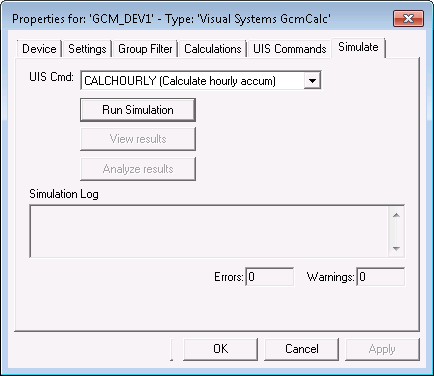
Task: Click the 'Errors:' label
Action: point(229,277)
